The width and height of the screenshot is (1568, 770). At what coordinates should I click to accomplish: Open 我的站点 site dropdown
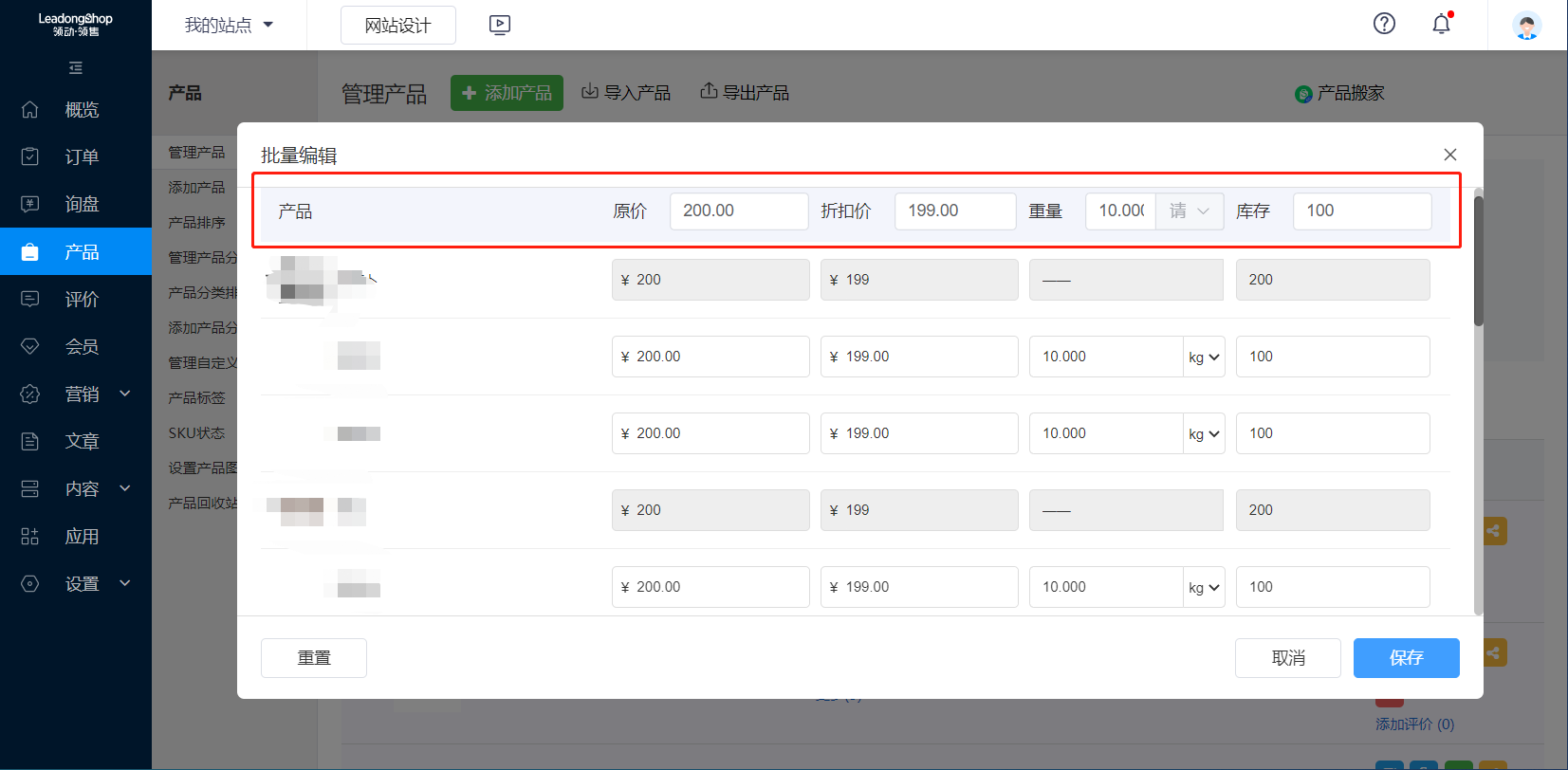(x=229, y=26)
